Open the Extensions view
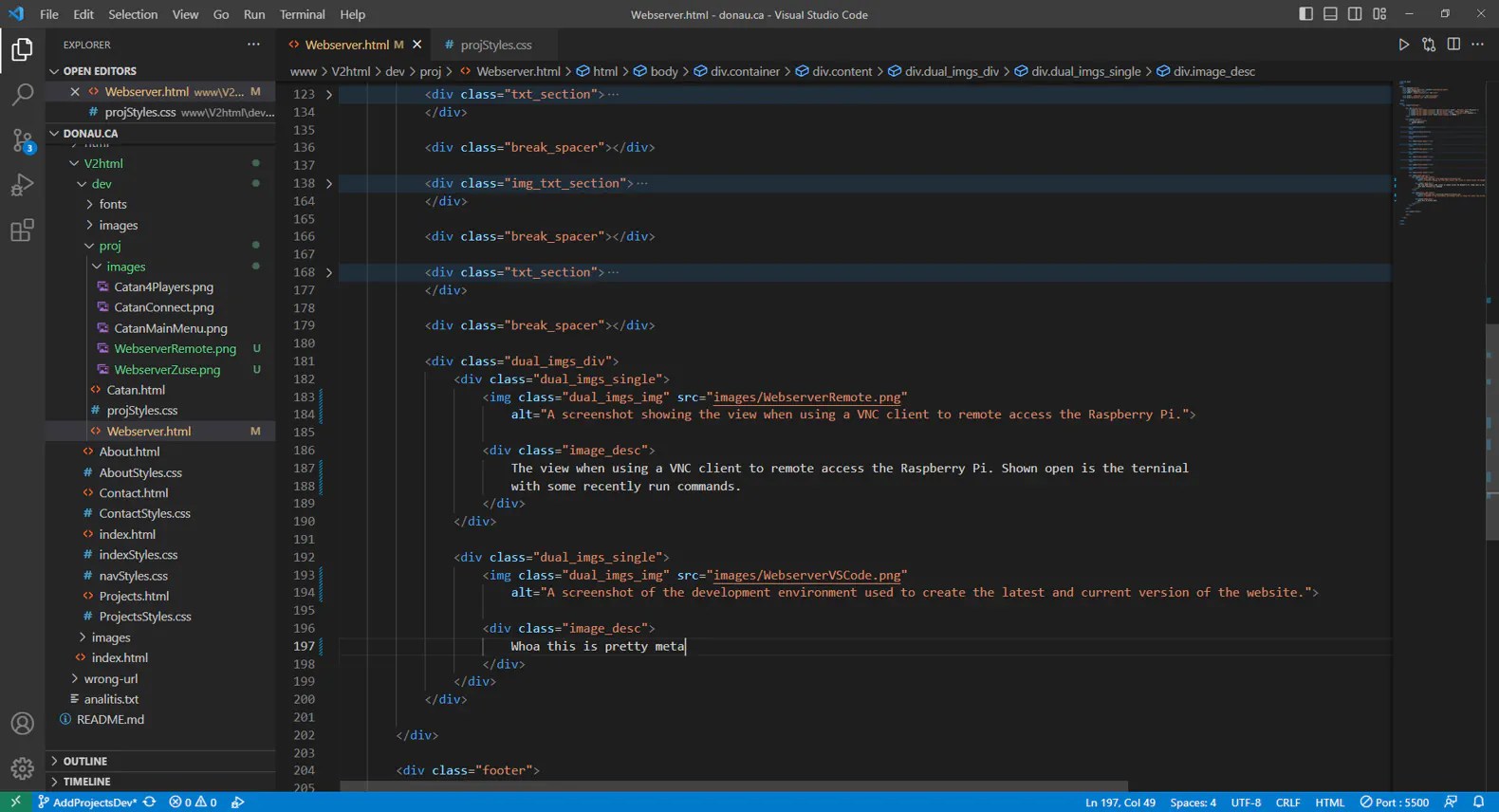 tap(22, 231)
